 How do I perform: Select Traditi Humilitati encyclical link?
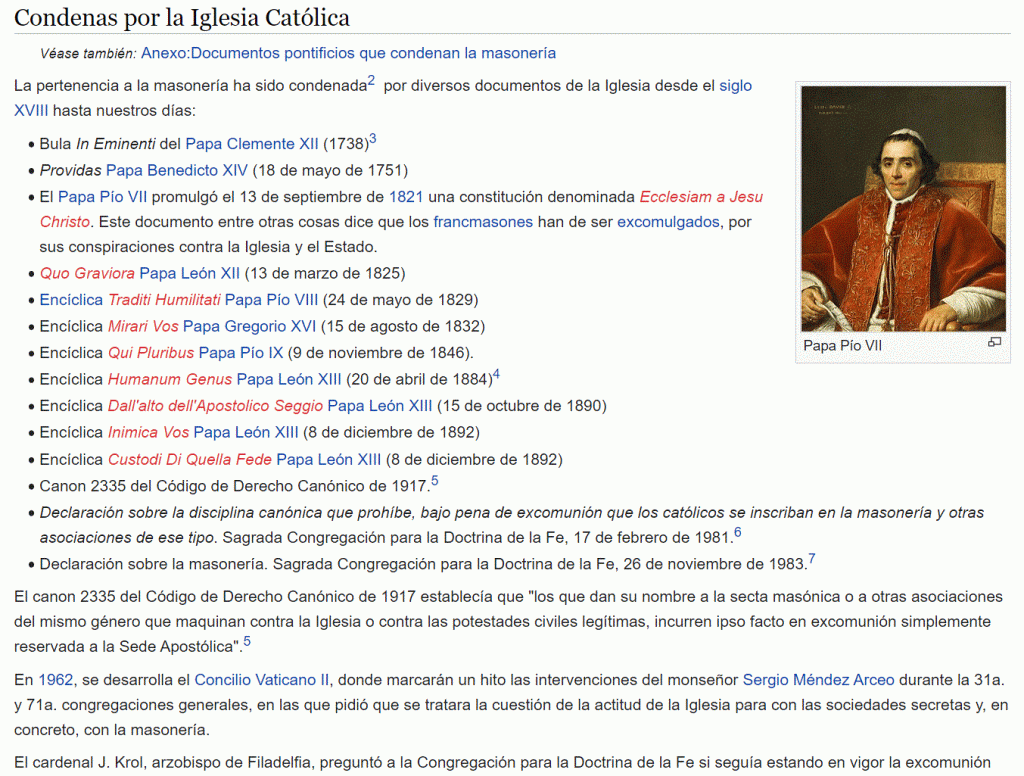tap(164, 299)
